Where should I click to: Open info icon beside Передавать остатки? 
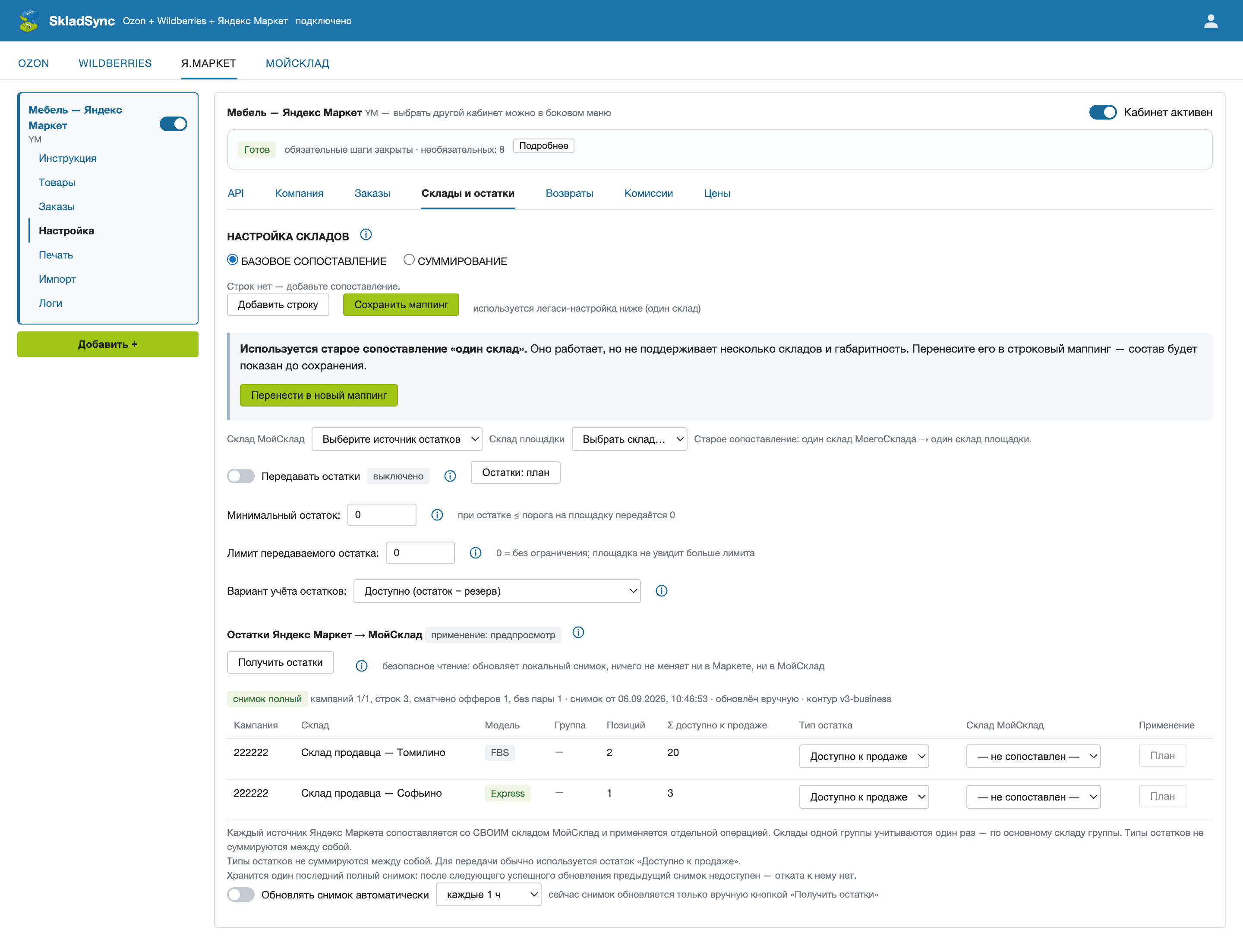(450, 476)
